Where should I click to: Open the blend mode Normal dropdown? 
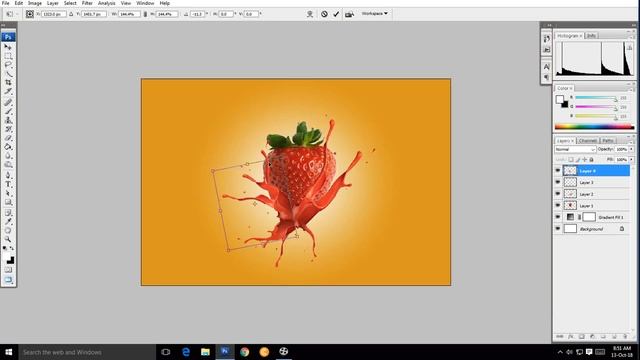[x=575, y=149]
